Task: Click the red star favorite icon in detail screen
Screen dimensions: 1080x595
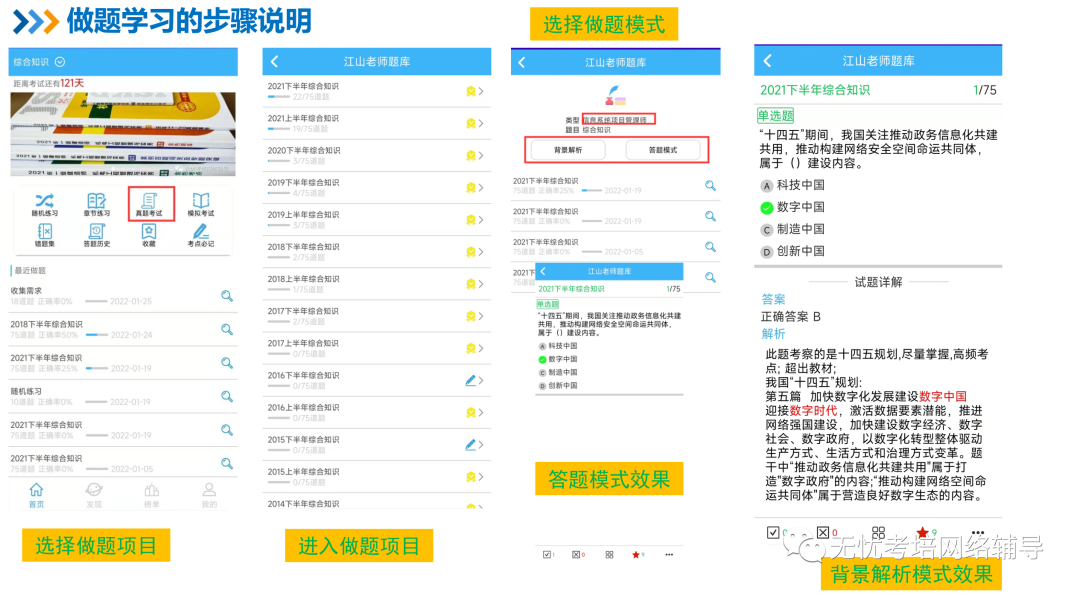Action: click(x=922, y=532)
